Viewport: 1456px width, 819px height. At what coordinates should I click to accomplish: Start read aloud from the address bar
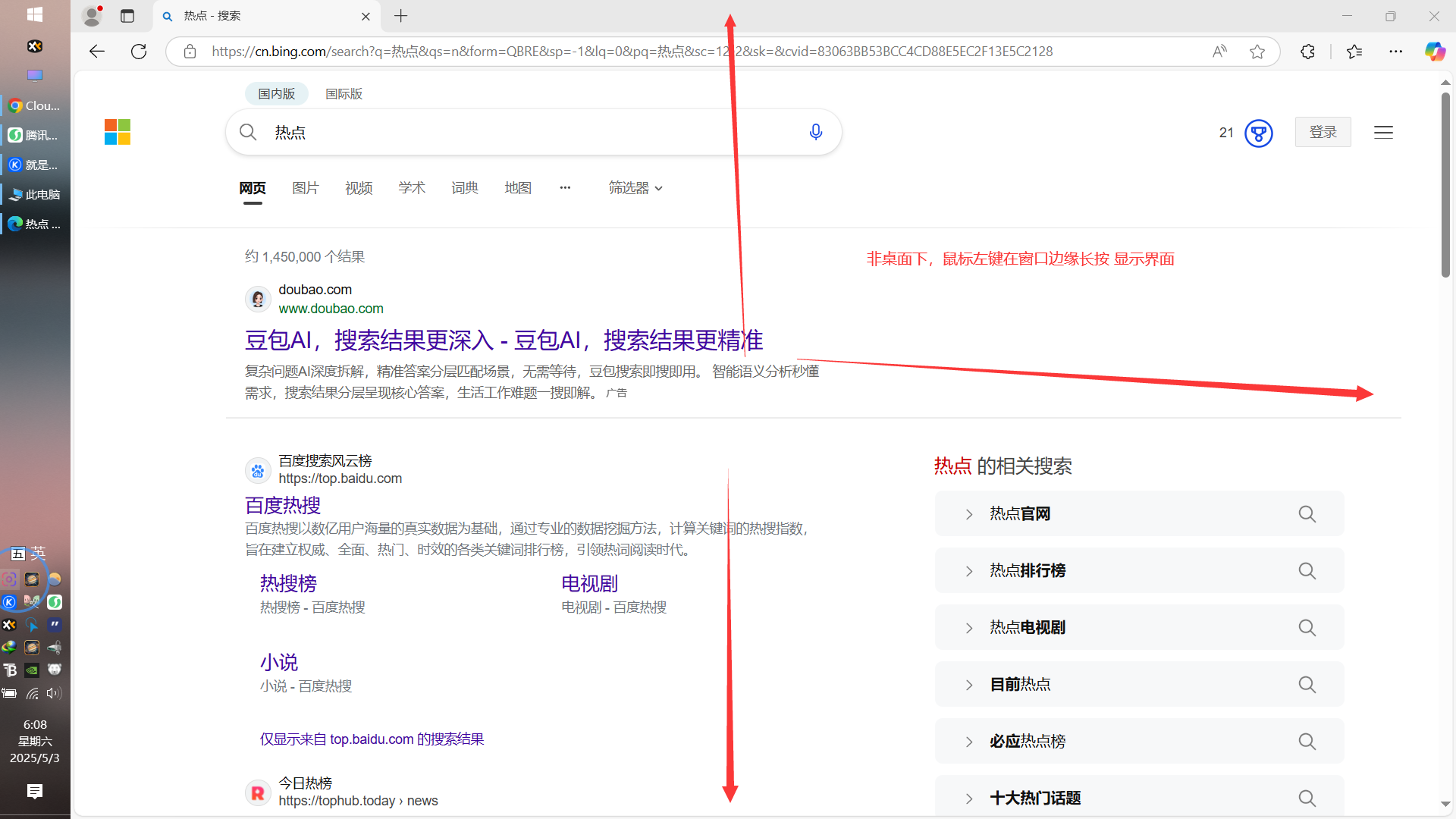click(x=1219, y=51)
